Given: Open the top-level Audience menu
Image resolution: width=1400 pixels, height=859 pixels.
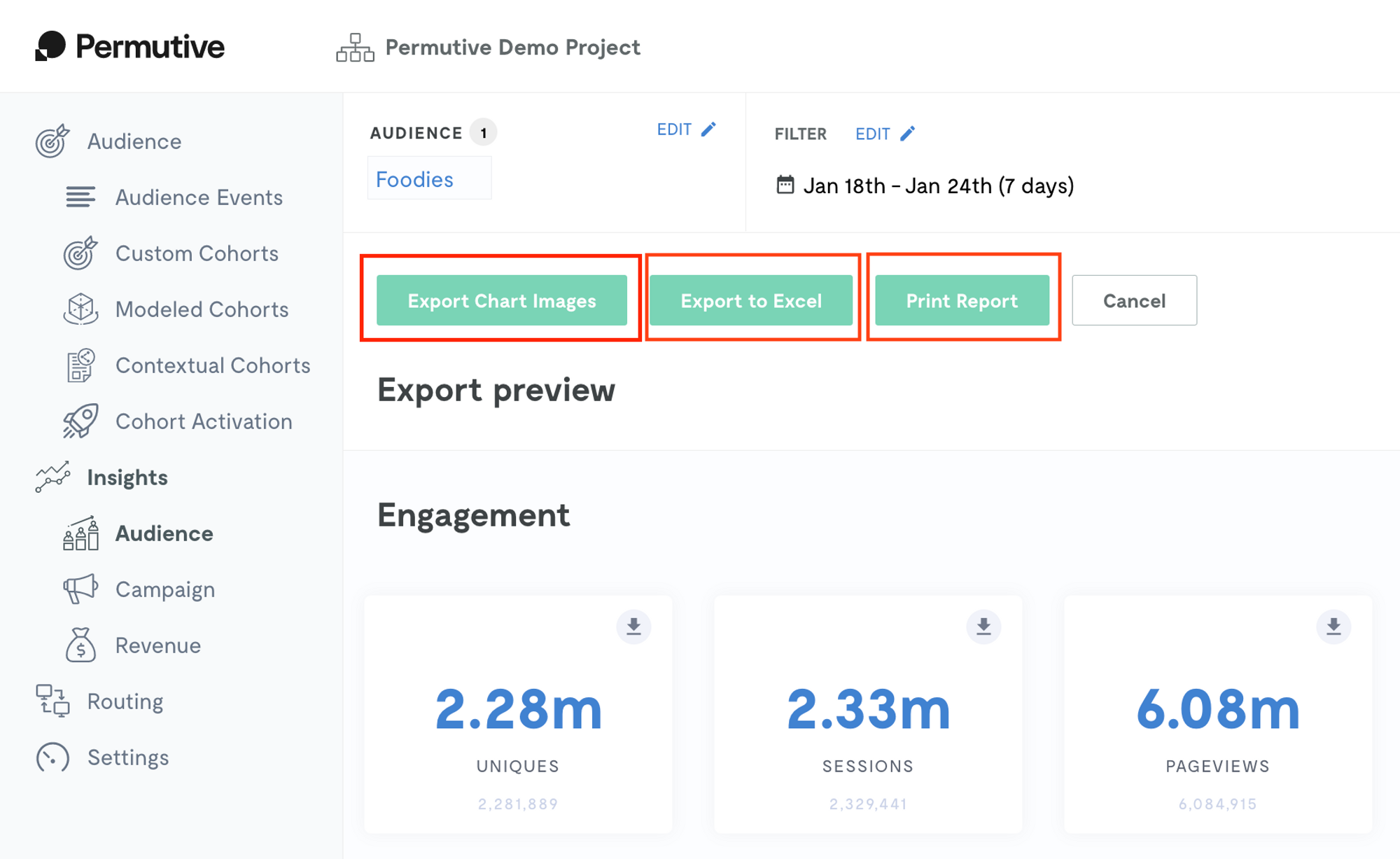Looking at the screenshot, I should [134, 141].
